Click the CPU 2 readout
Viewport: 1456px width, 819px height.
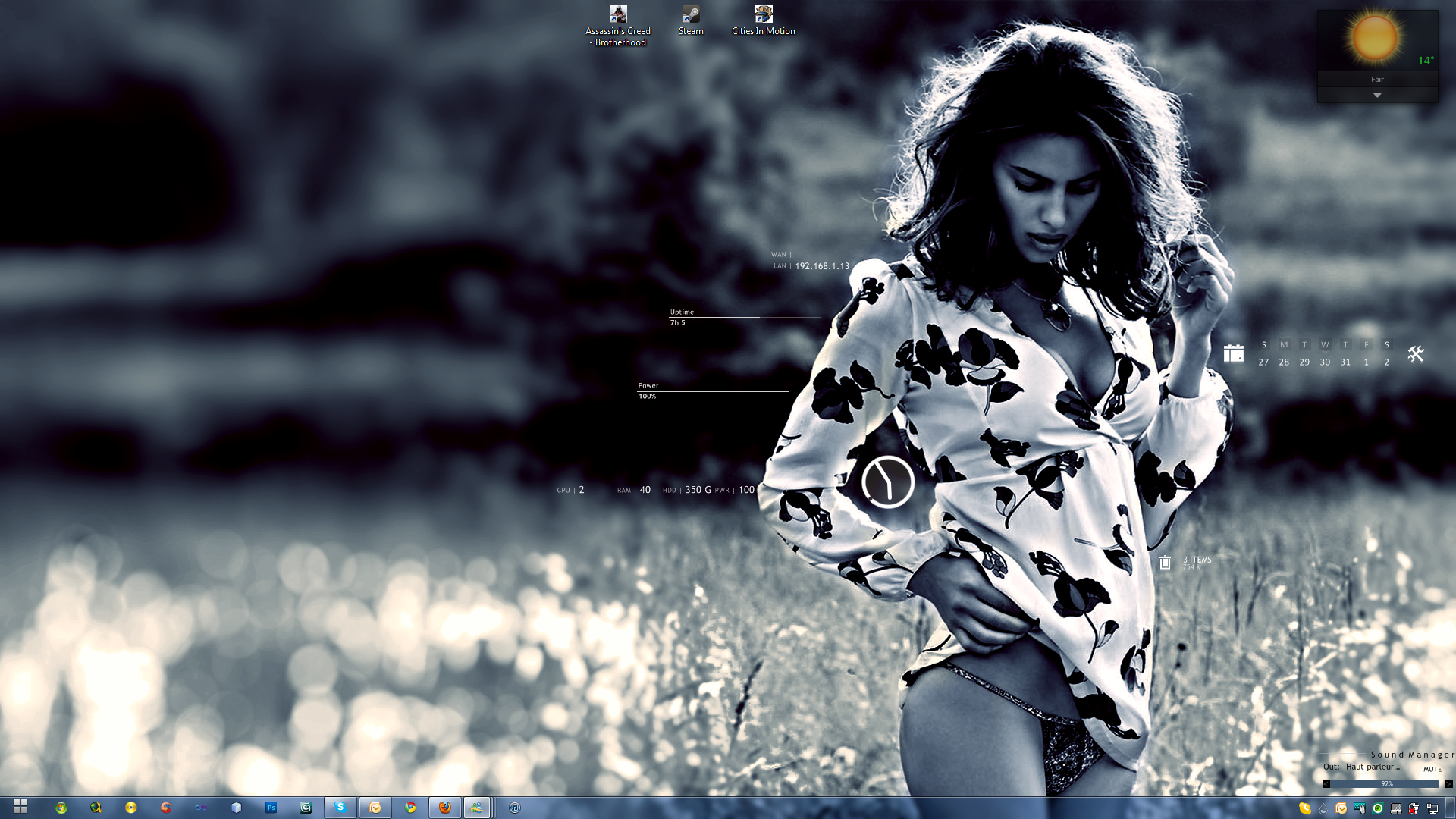click(x=570, y=490)
